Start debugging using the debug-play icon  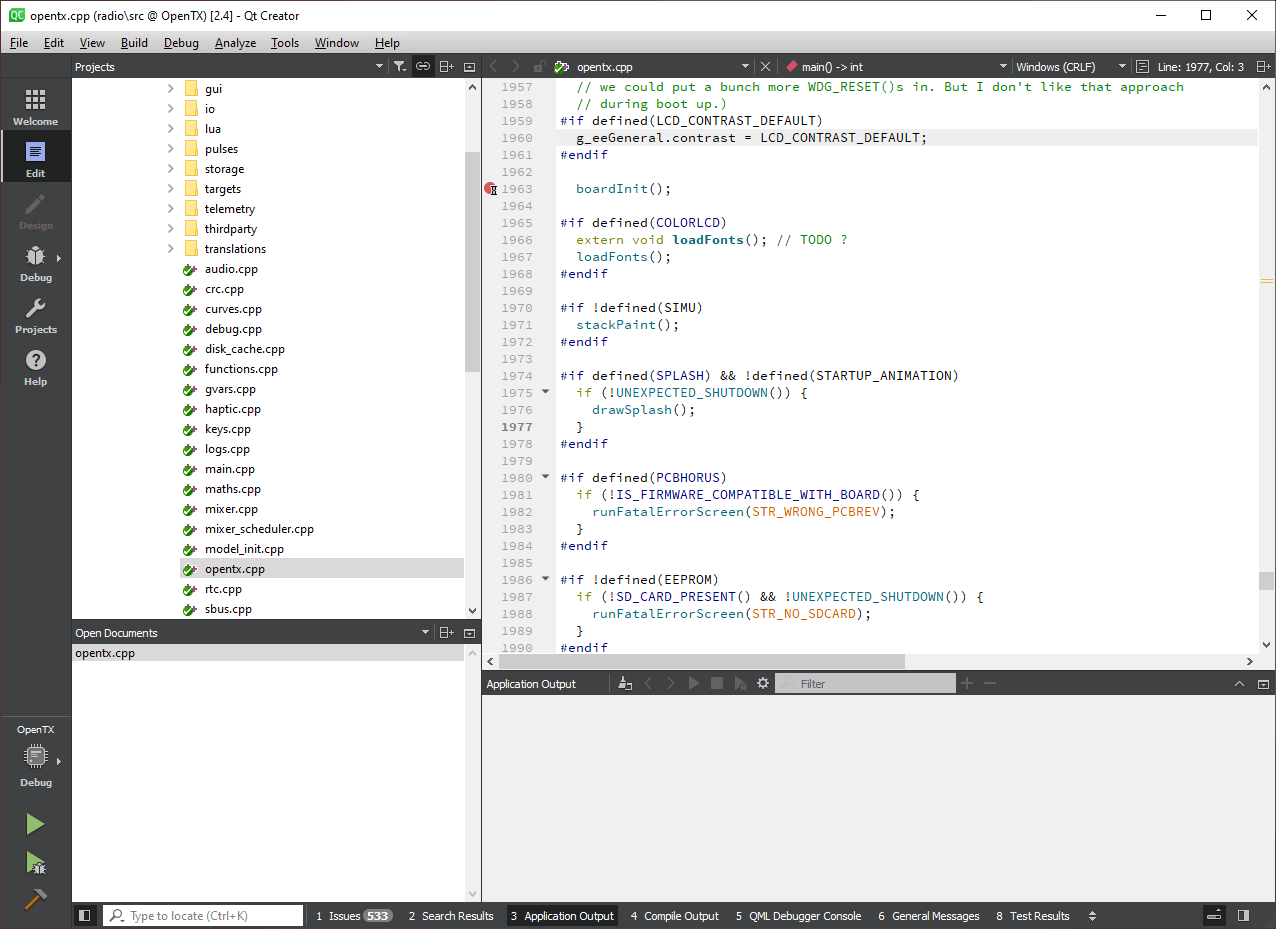[35, 862]
